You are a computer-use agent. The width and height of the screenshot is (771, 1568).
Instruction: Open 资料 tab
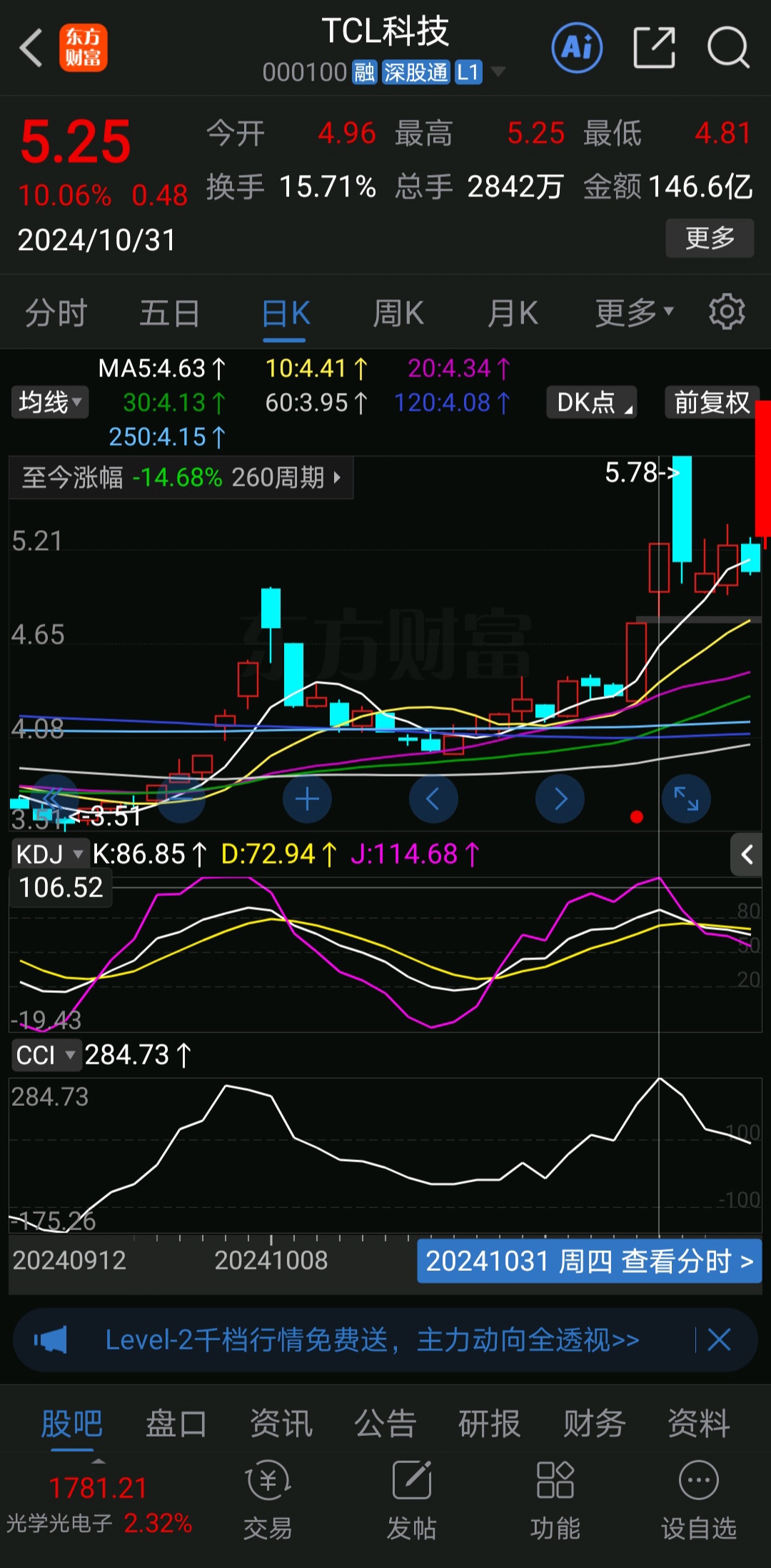[x=698, y=1424]
